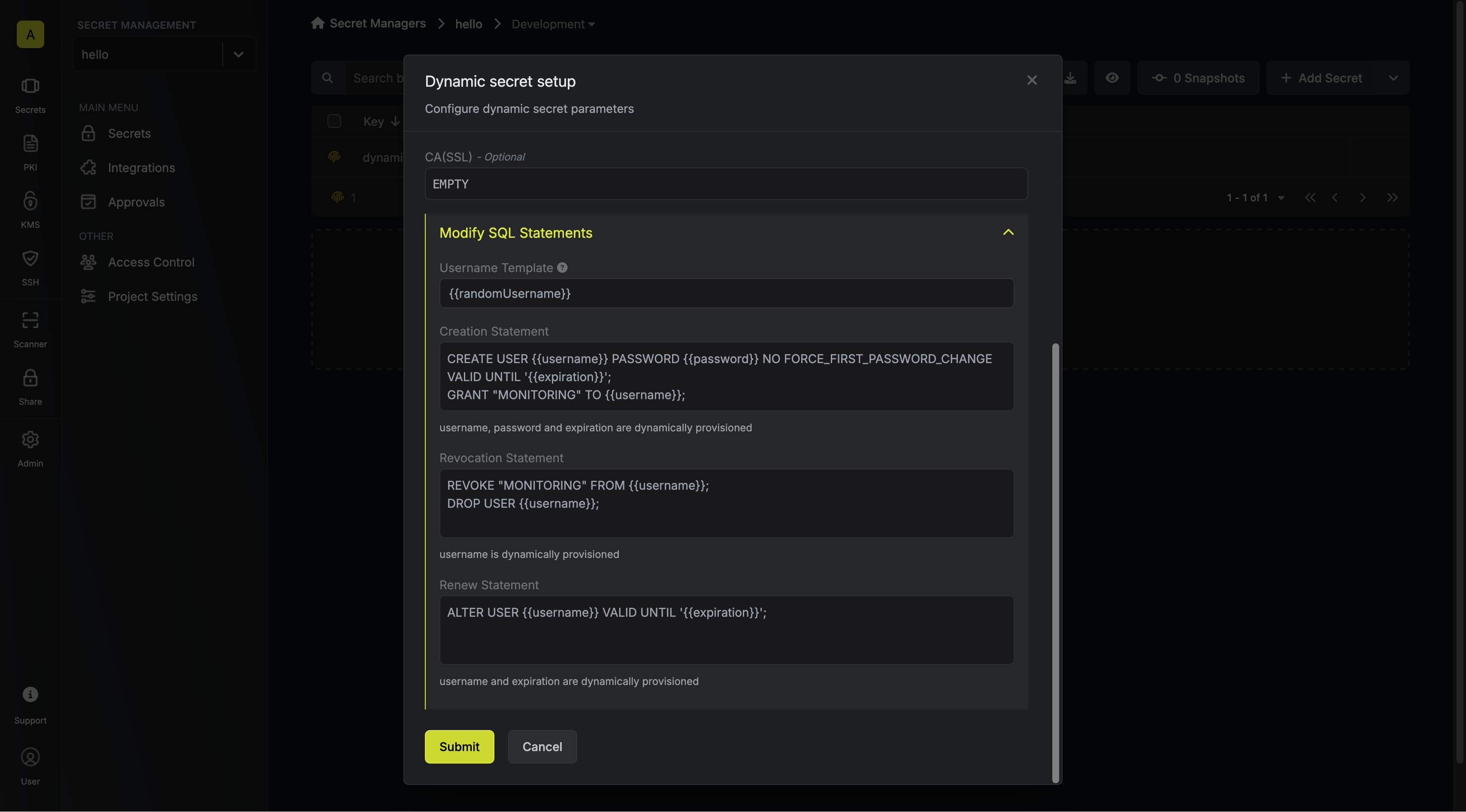
Task: Click the dialog's vertical scrollbar
Action: pos(1056,564)
